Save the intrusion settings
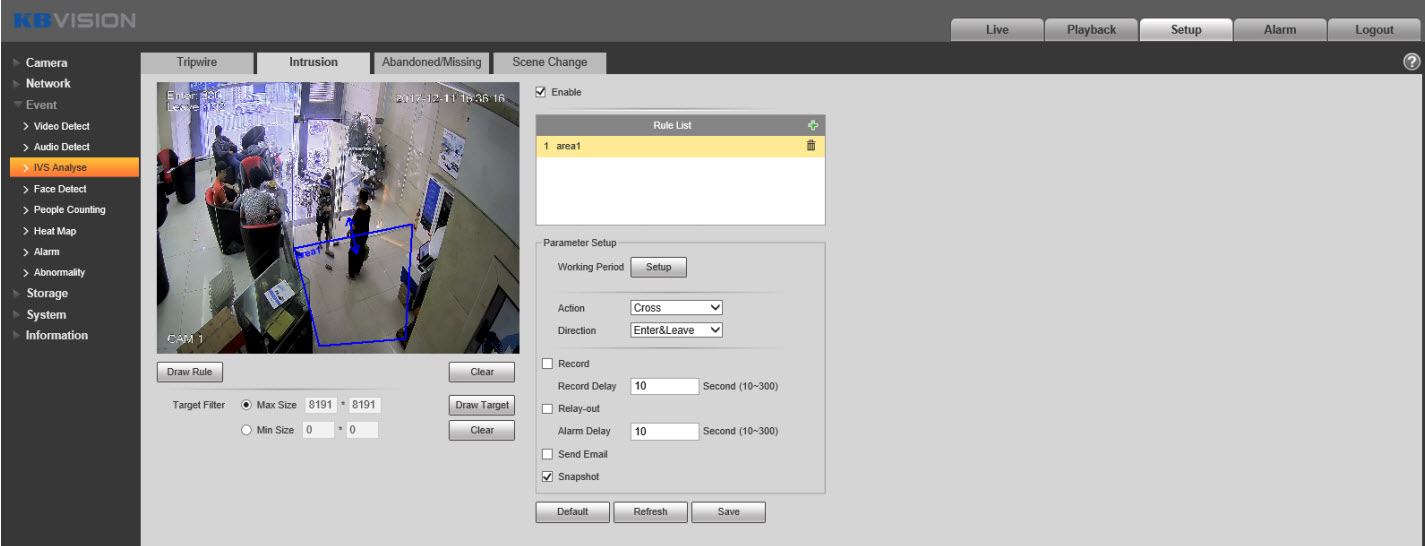 (728, 512)
